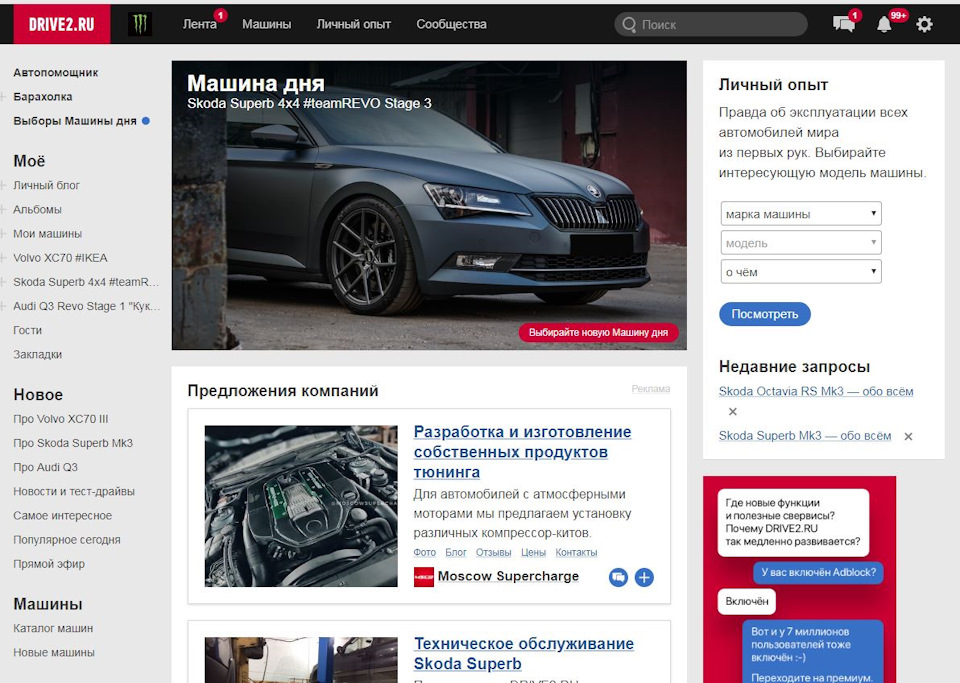Open Skoda Superb 4x4 #teamR… sidebar link

[x=86, y=282]
